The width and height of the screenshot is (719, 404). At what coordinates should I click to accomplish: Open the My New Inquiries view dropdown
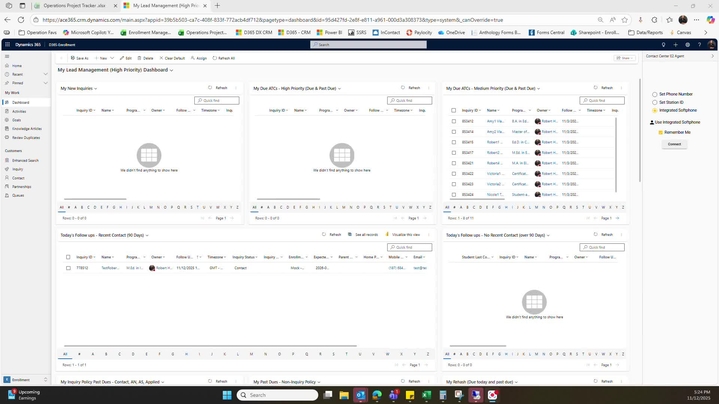(95, 88)
